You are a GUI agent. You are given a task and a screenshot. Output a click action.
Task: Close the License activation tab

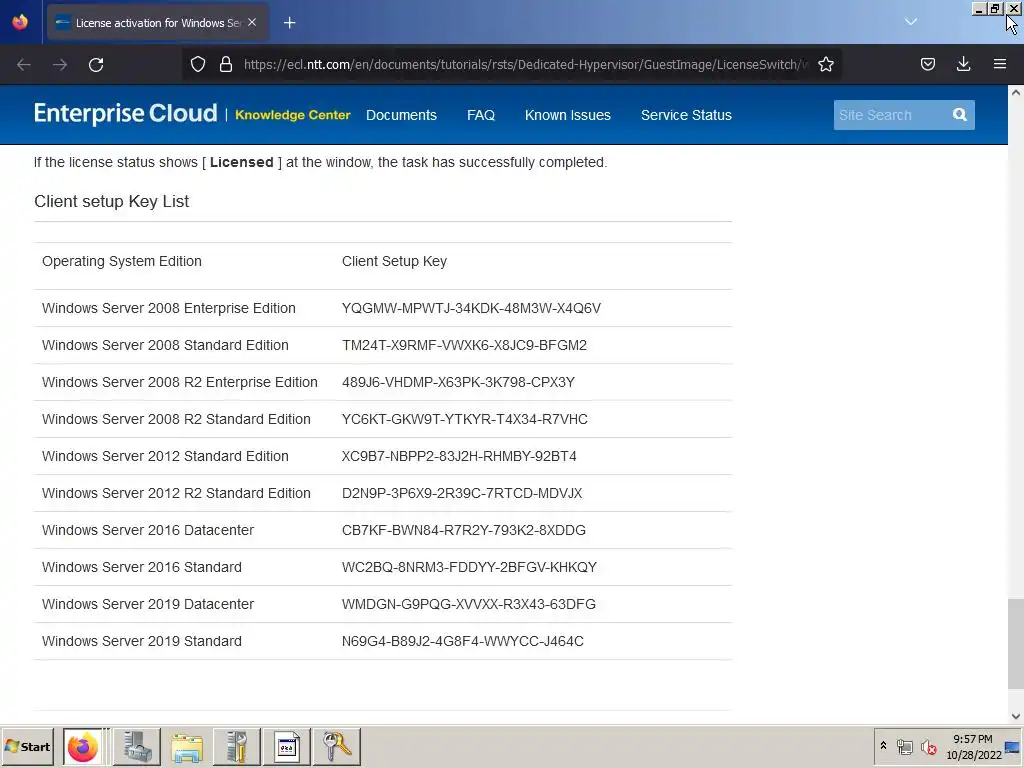click(252, 22)
